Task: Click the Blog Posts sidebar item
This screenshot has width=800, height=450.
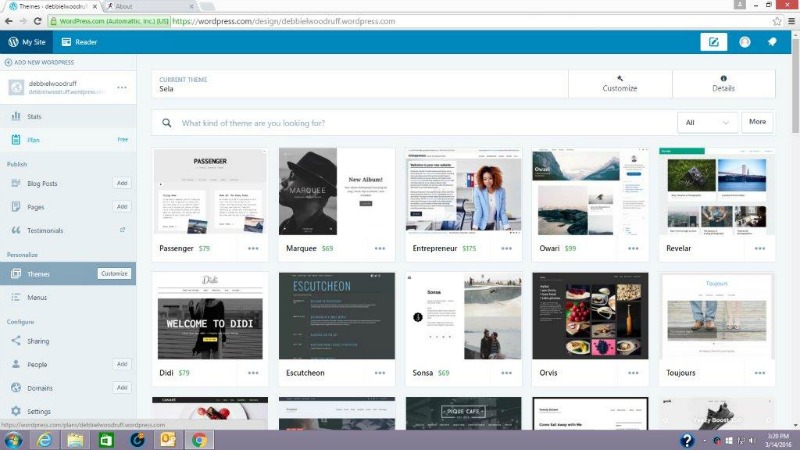Action: (42, 183)
